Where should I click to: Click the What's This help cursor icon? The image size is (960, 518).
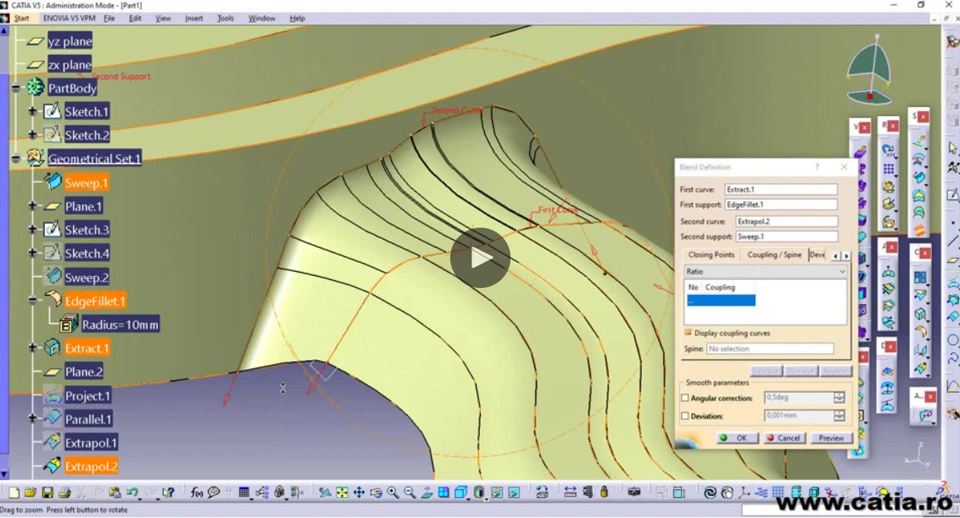(168, 492)
